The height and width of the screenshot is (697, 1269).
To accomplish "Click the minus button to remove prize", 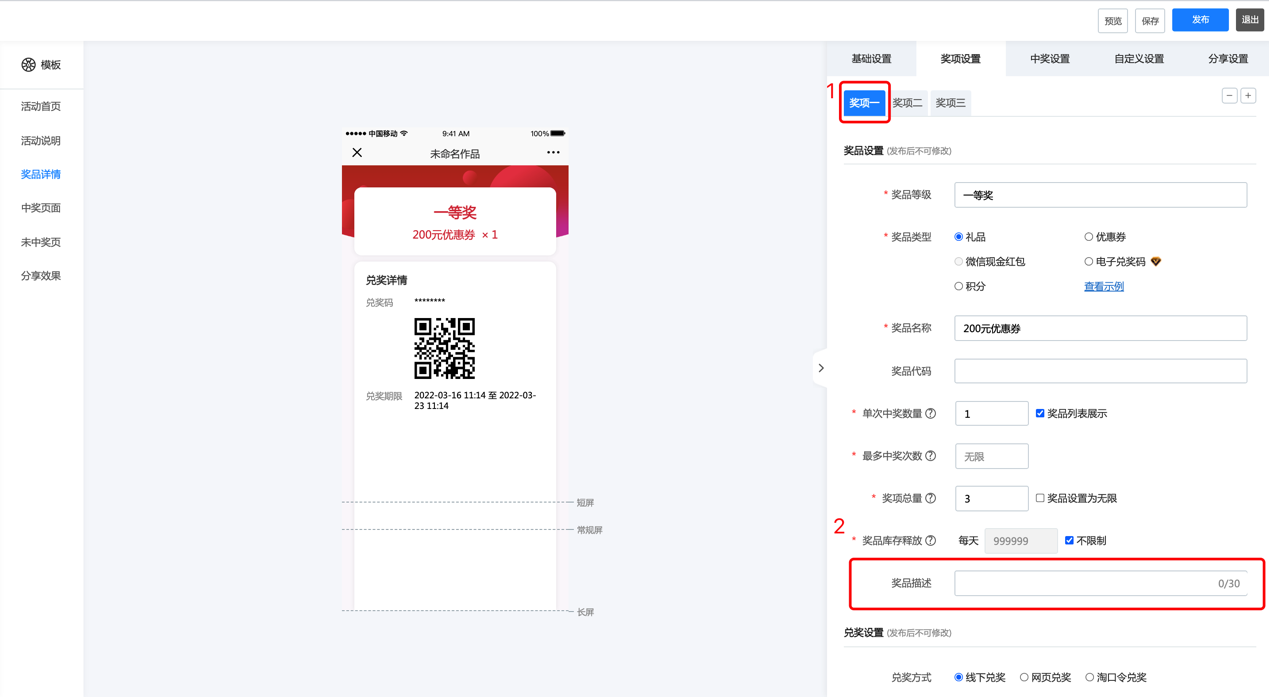I will 1229,96.
